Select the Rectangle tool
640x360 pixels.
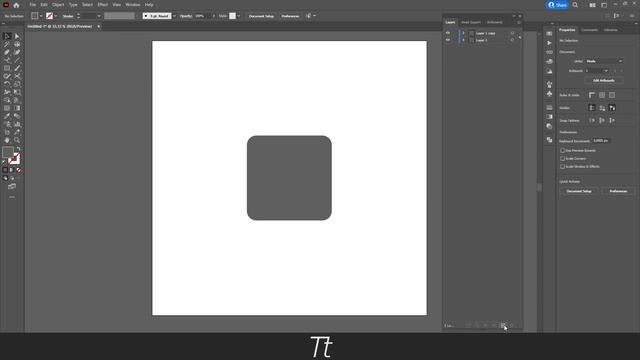[x=7, y=68]
